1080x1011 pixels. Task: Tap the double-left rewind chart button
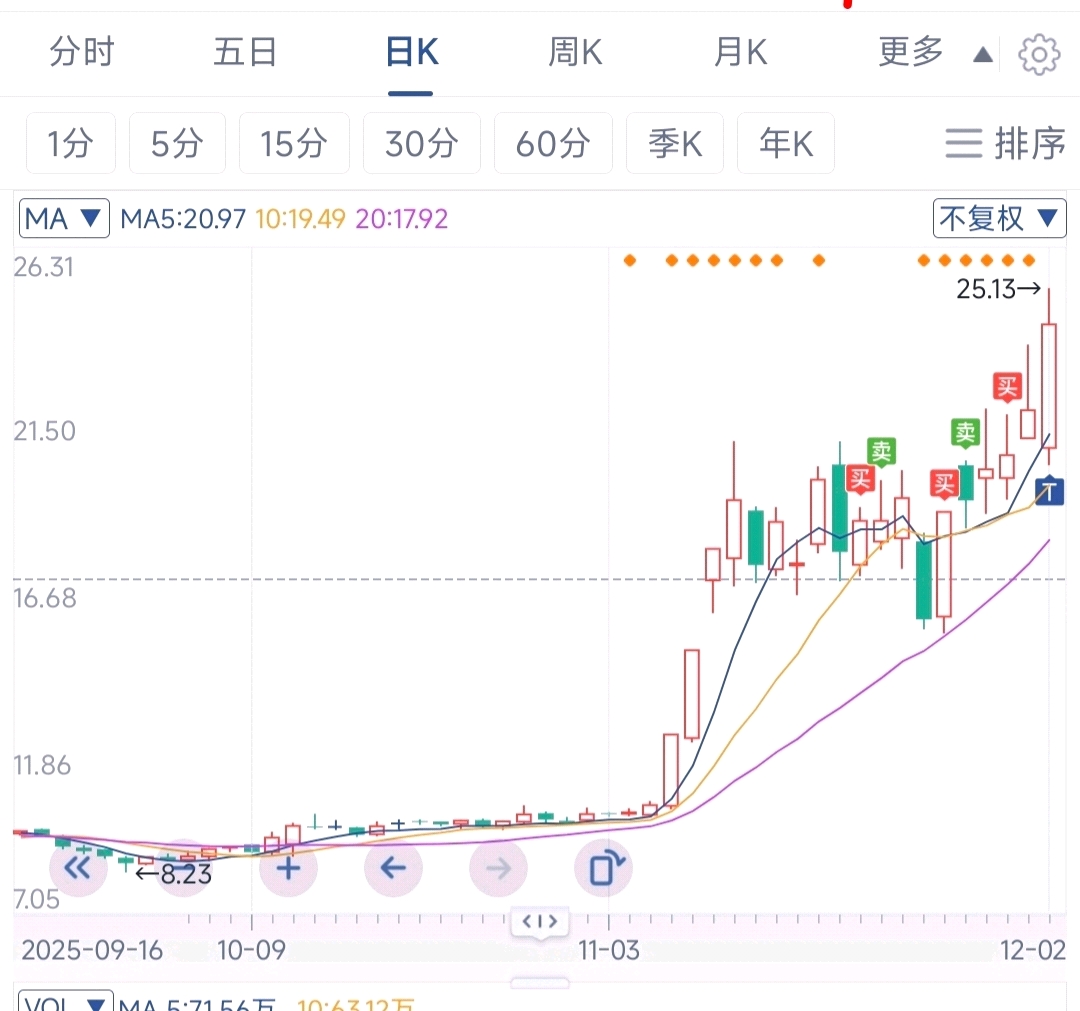[78, 868]
